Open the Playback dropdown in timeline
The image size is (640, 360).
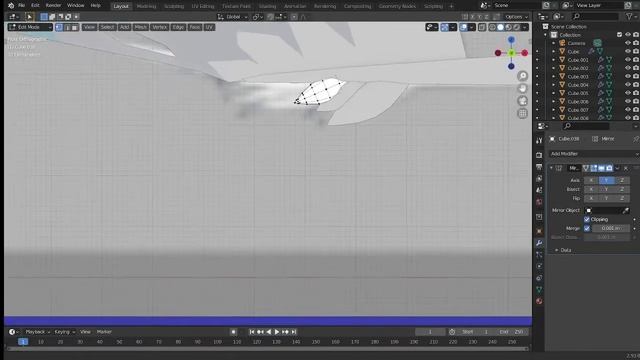pos(37,332)
